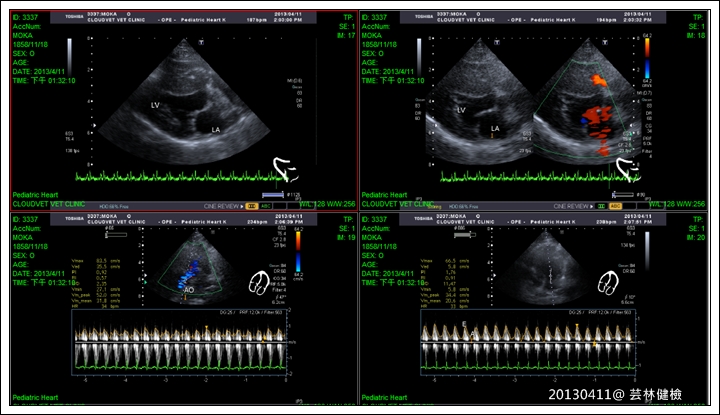Click the grayscale bar in top-left panel
This screenshot has width=720, height=415.
pos(70,55)
